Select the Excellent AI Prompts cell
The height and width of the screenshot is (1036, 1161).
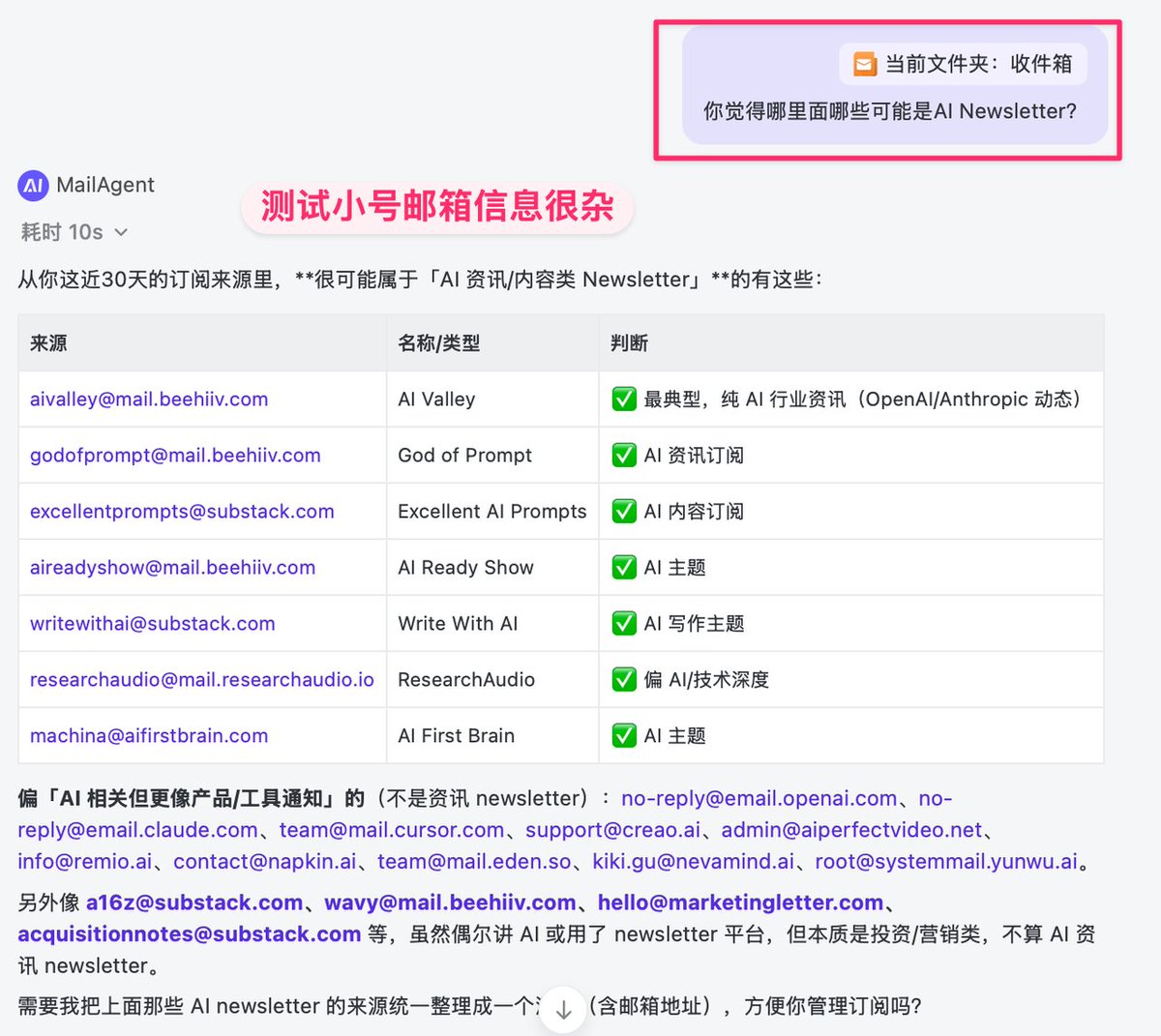492,511
